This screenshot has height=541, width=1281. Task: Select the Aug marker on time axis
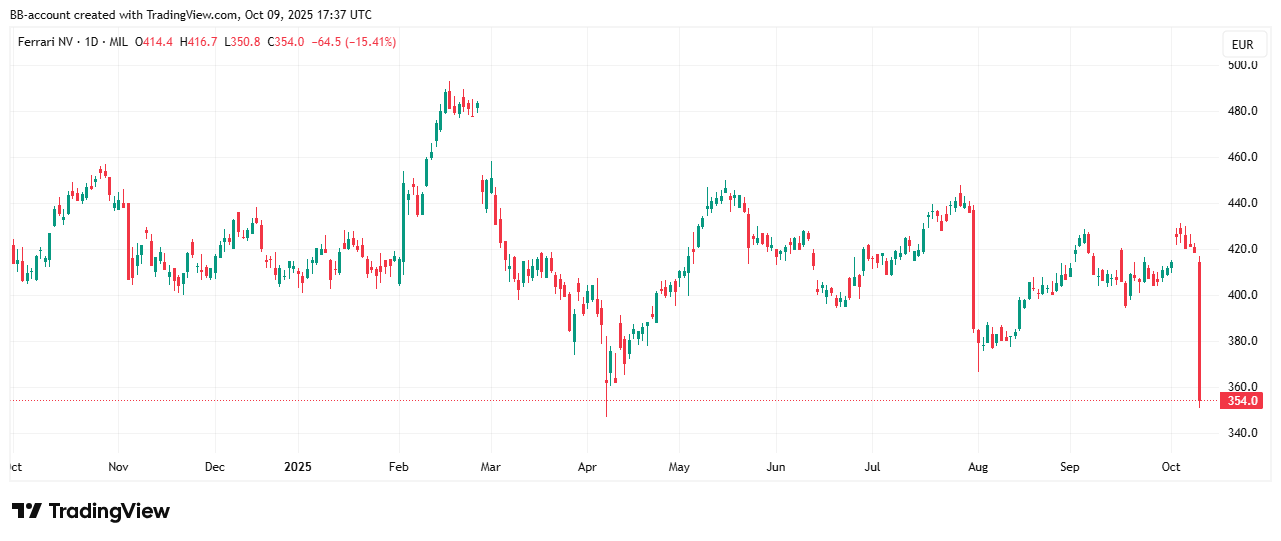click(980, 467)
